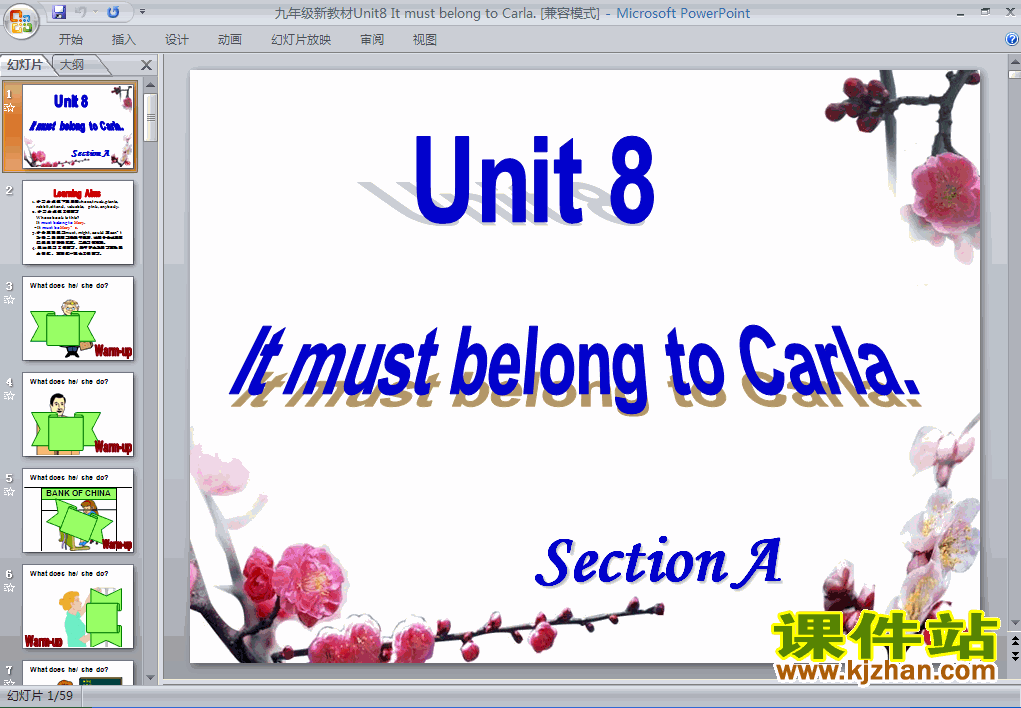Click slide area scroll down arrow

[1014, 623]
